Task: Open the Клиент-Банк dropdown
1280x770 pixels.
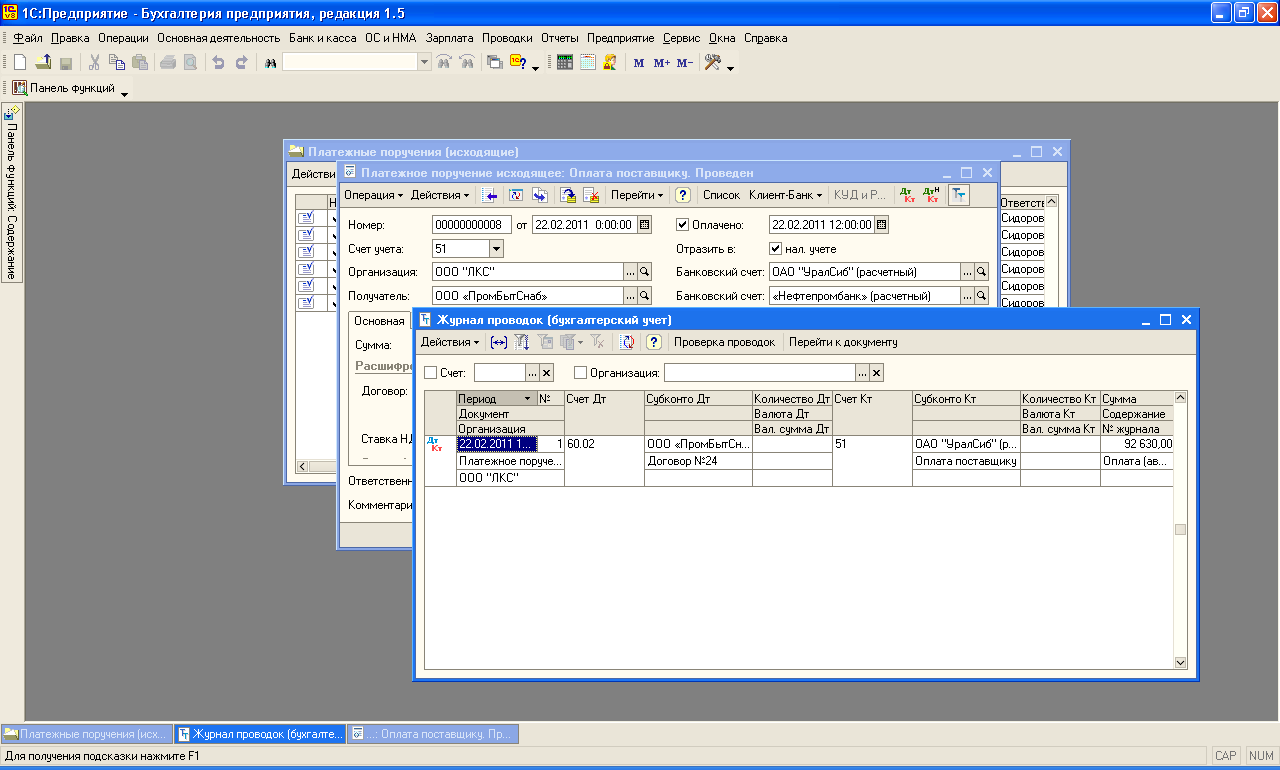Action: [785, 195]
